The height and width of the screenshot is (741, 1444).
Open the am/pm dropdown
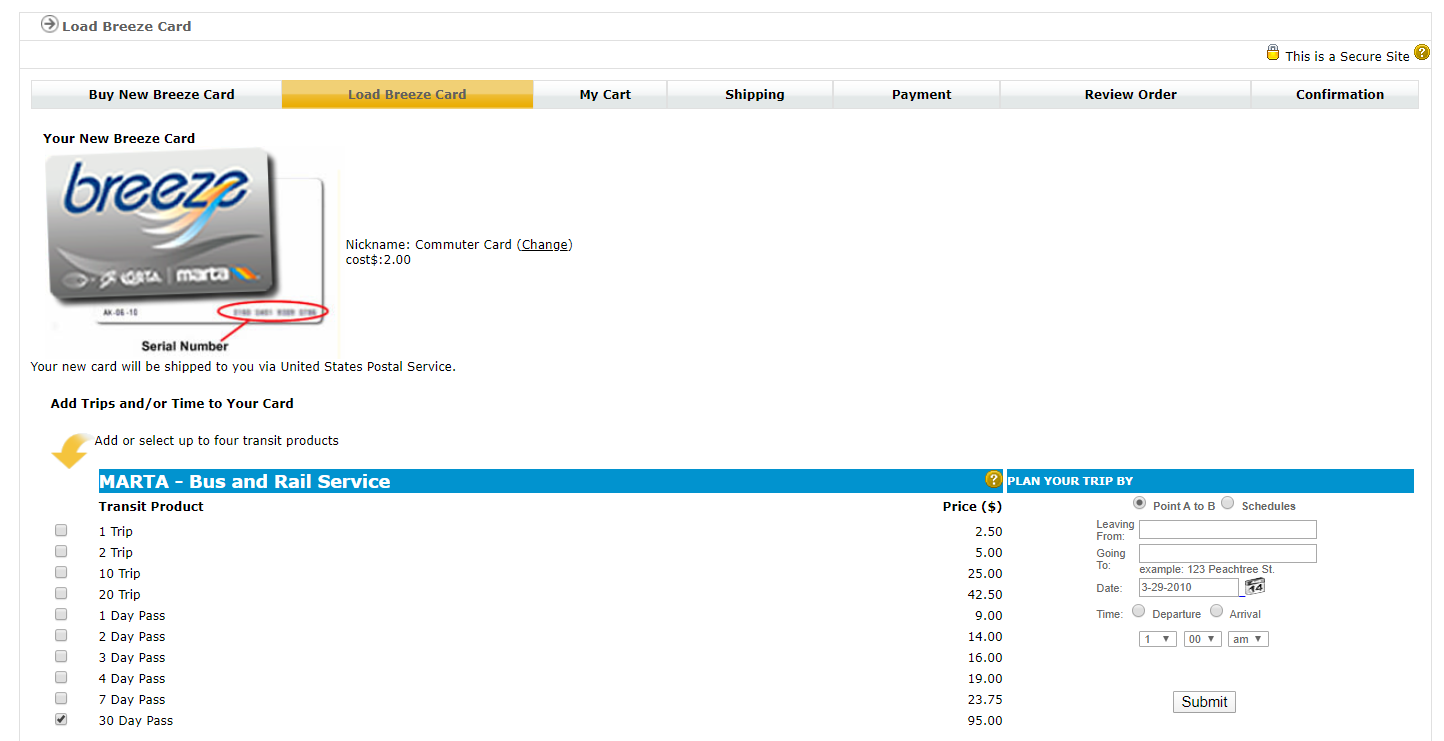pos(1248,639)
